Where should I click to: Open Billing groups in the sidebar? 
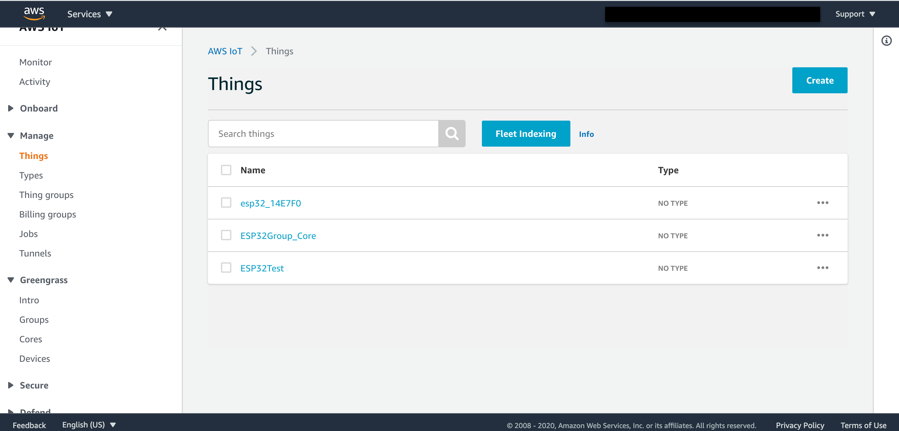click(48, 214)
